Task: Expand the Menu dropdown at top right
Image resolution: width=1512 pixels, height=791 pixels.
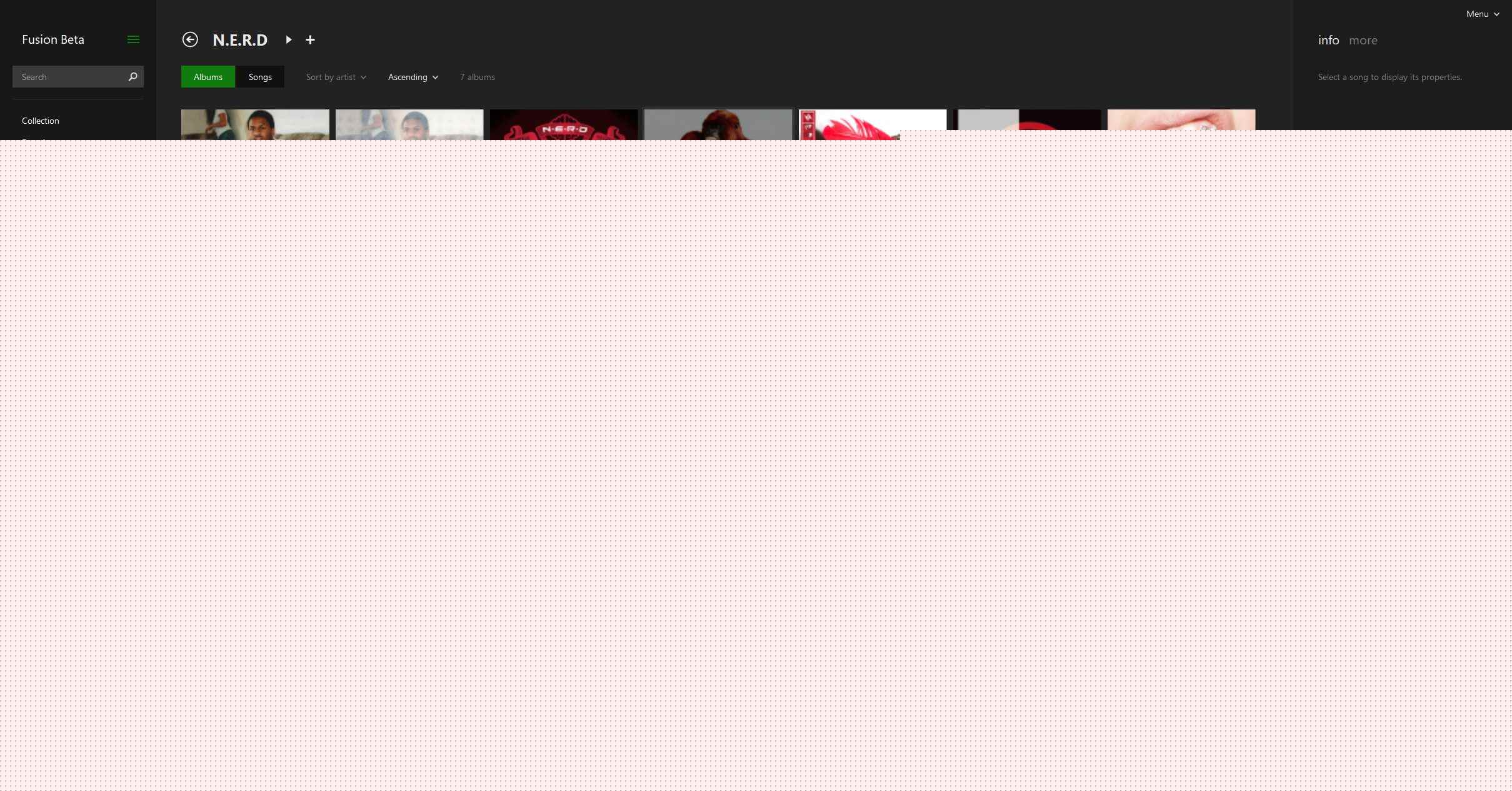Action: coord(1482,14)
